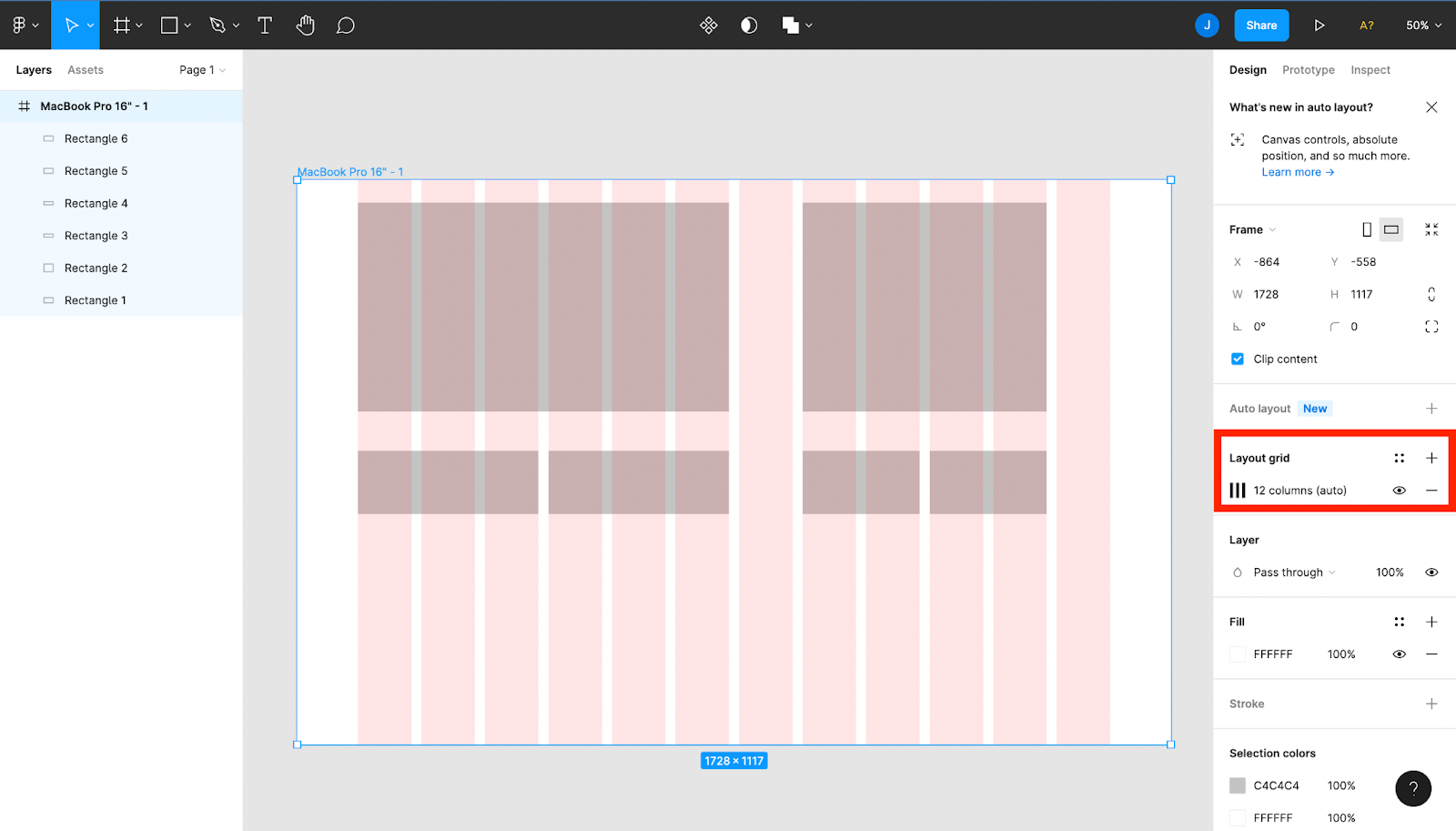Switch to the Assets tab
The image size is (1456, 831).
point(85,69)
